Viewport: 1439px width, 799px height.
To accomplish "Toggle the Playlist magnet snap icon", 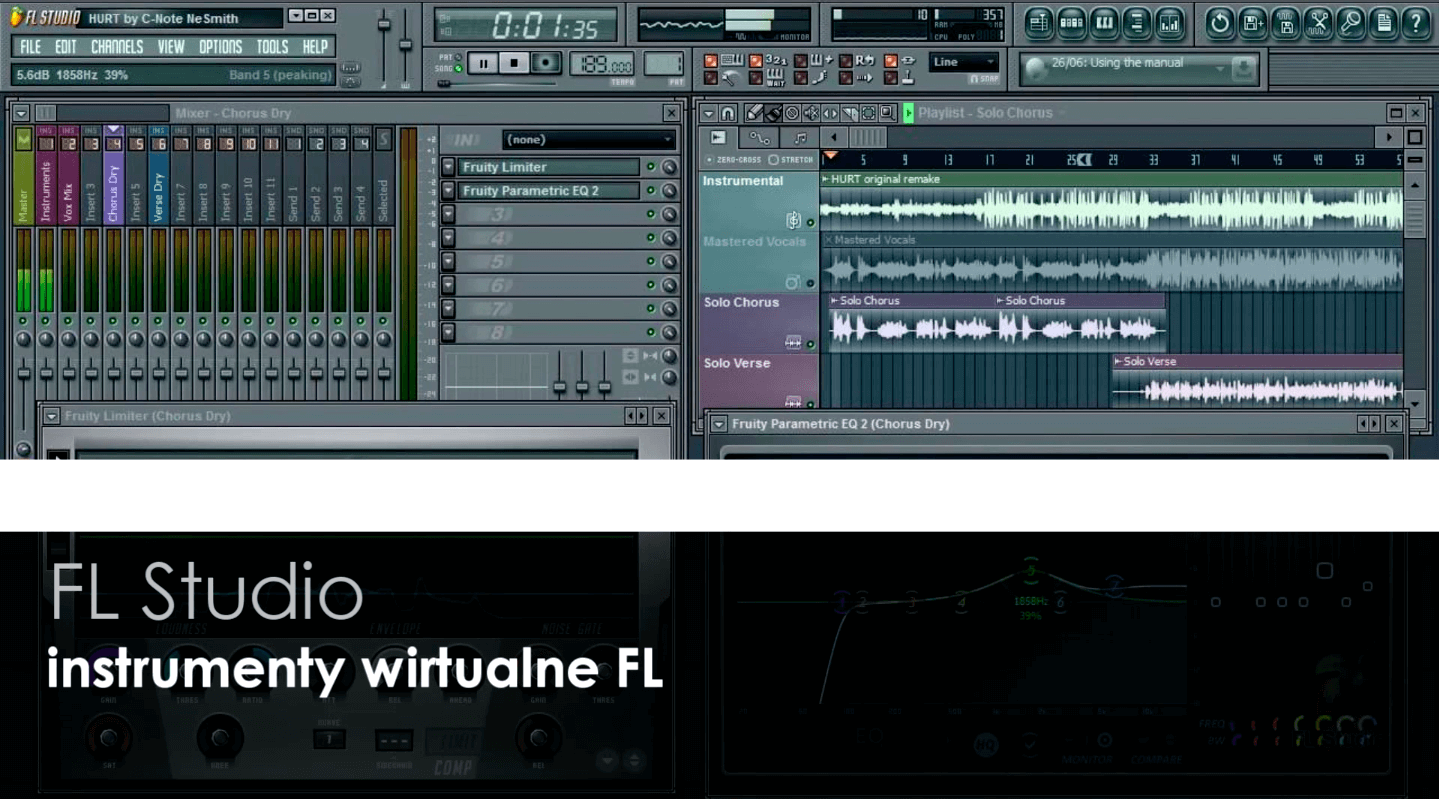I will coord(728,113).
